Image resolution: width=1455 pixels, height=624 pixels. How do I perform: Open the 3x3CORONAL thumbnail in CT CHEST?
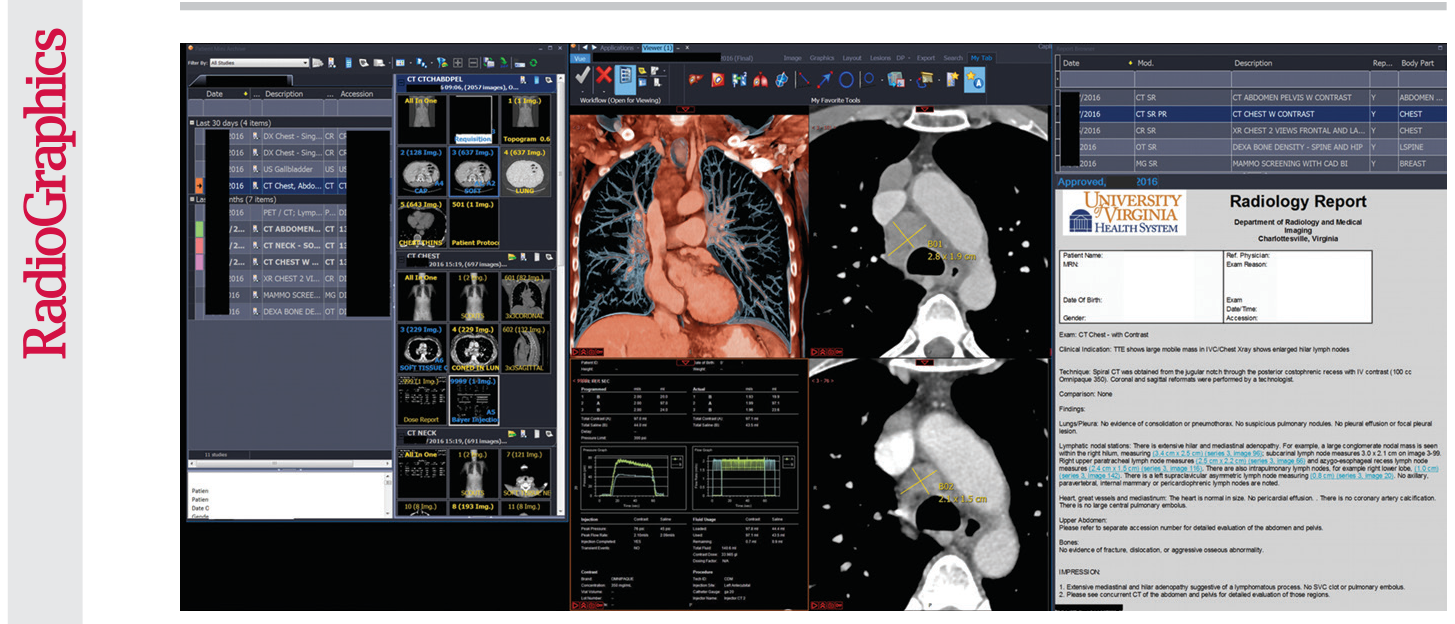526,296
